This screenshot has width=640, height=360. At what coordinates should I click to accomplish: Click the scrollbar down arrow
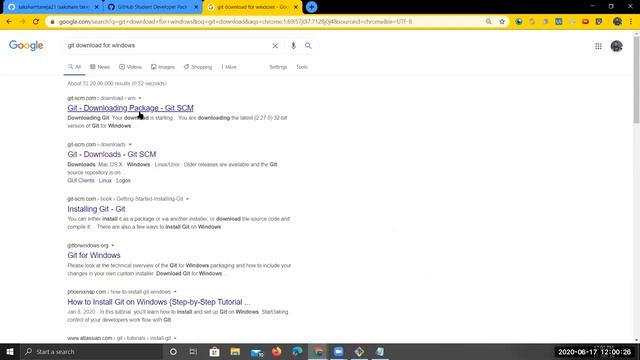[x=636, y=340]
